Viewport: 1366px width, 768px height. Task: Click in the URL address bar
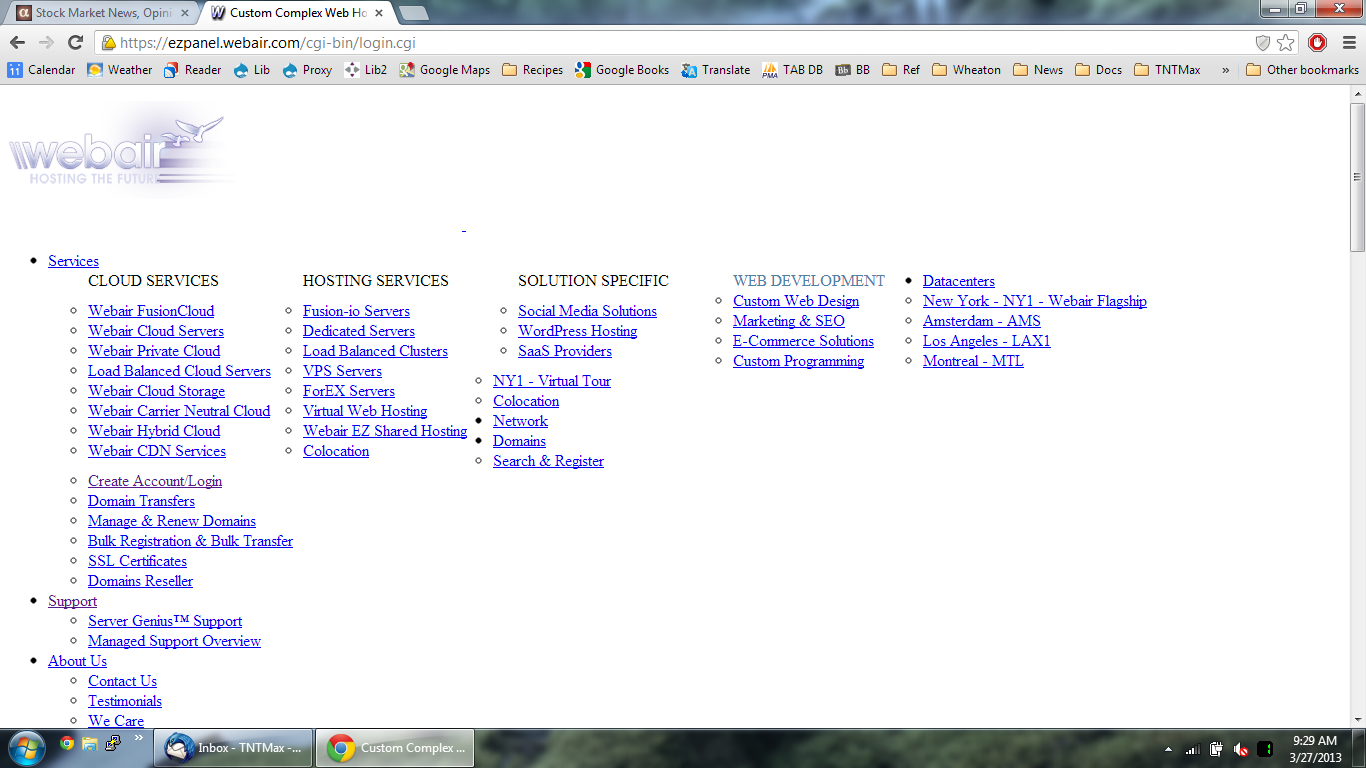680,43
